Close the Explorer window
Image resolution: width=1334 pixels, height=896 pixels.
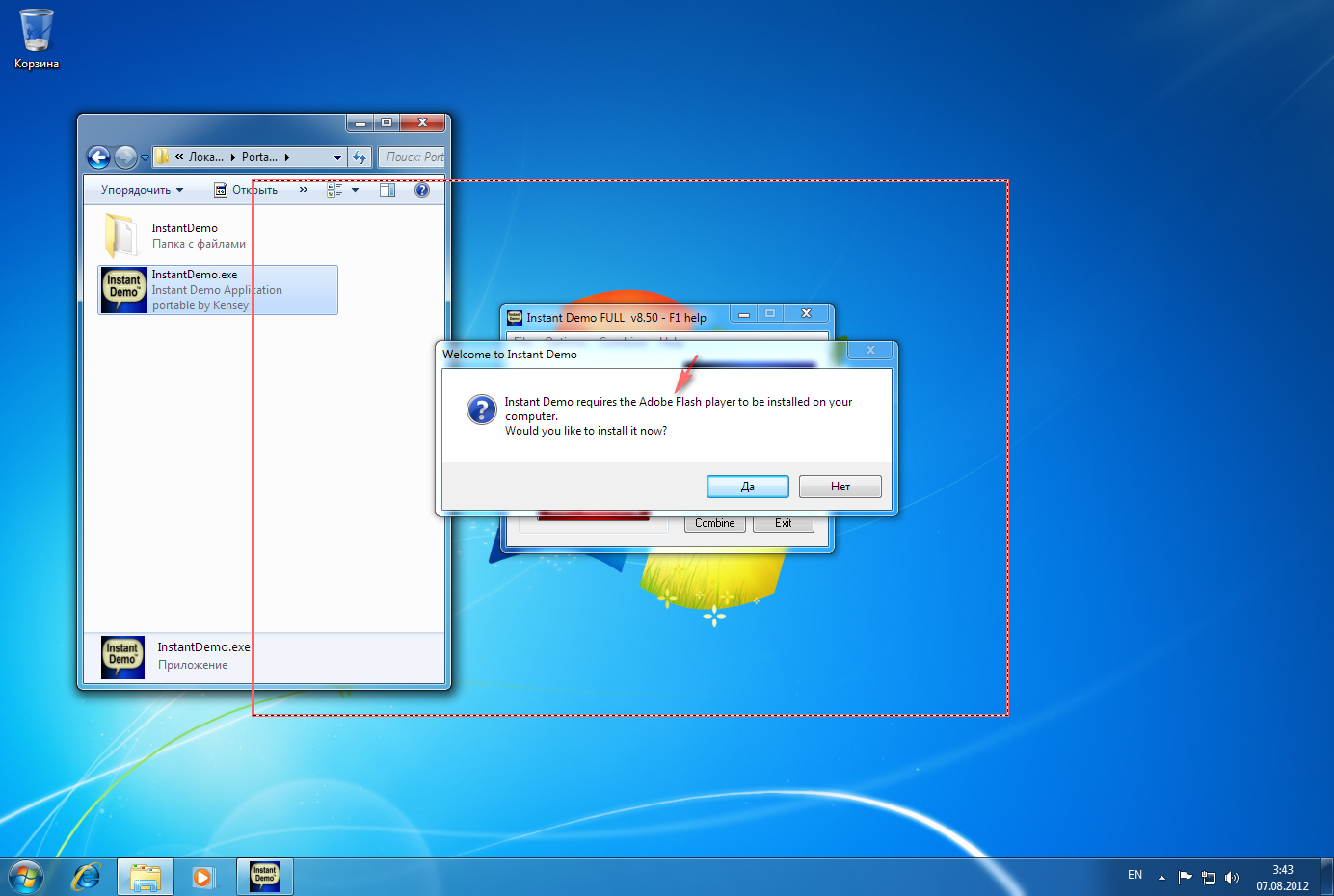422,123
